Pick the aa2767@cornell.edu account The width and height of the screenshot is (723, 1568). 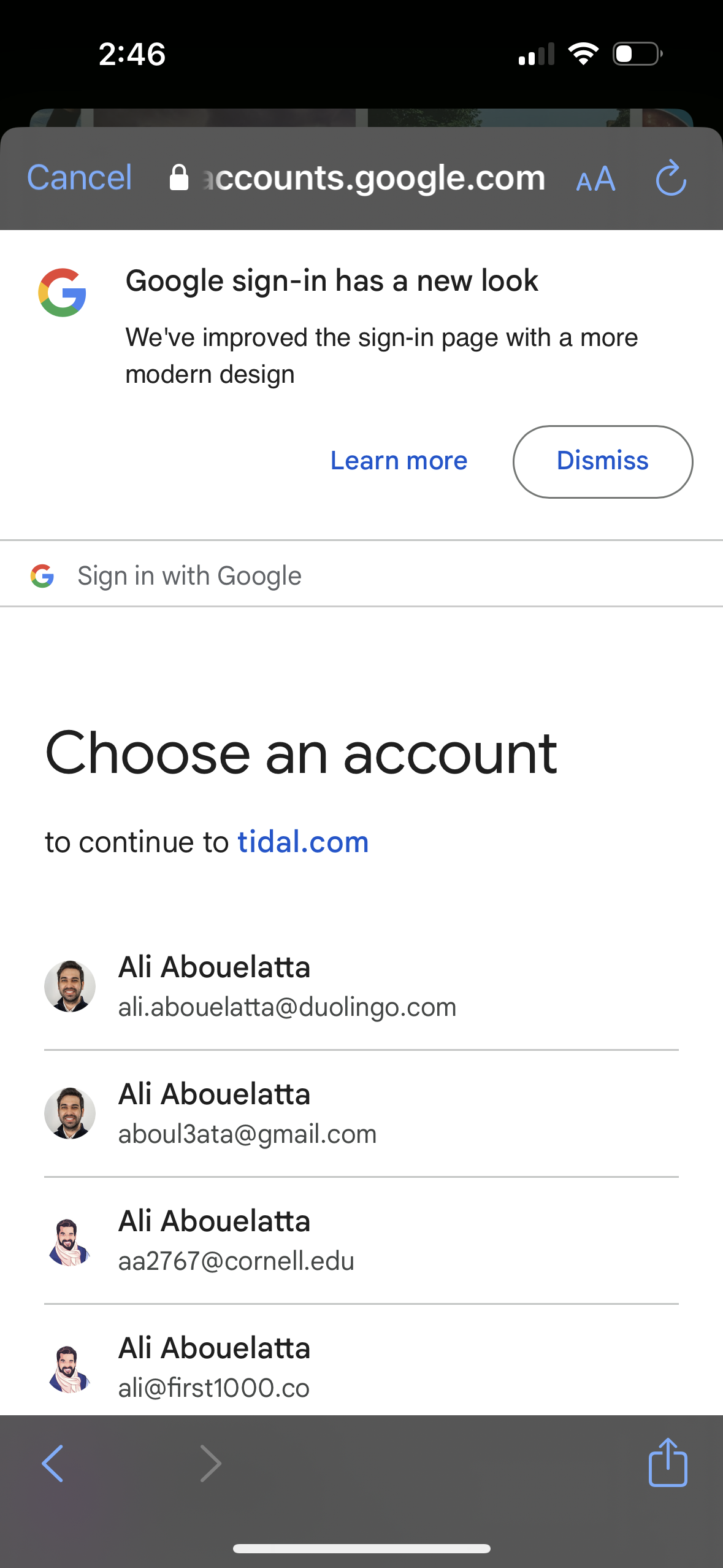[x=236, y=1240]
